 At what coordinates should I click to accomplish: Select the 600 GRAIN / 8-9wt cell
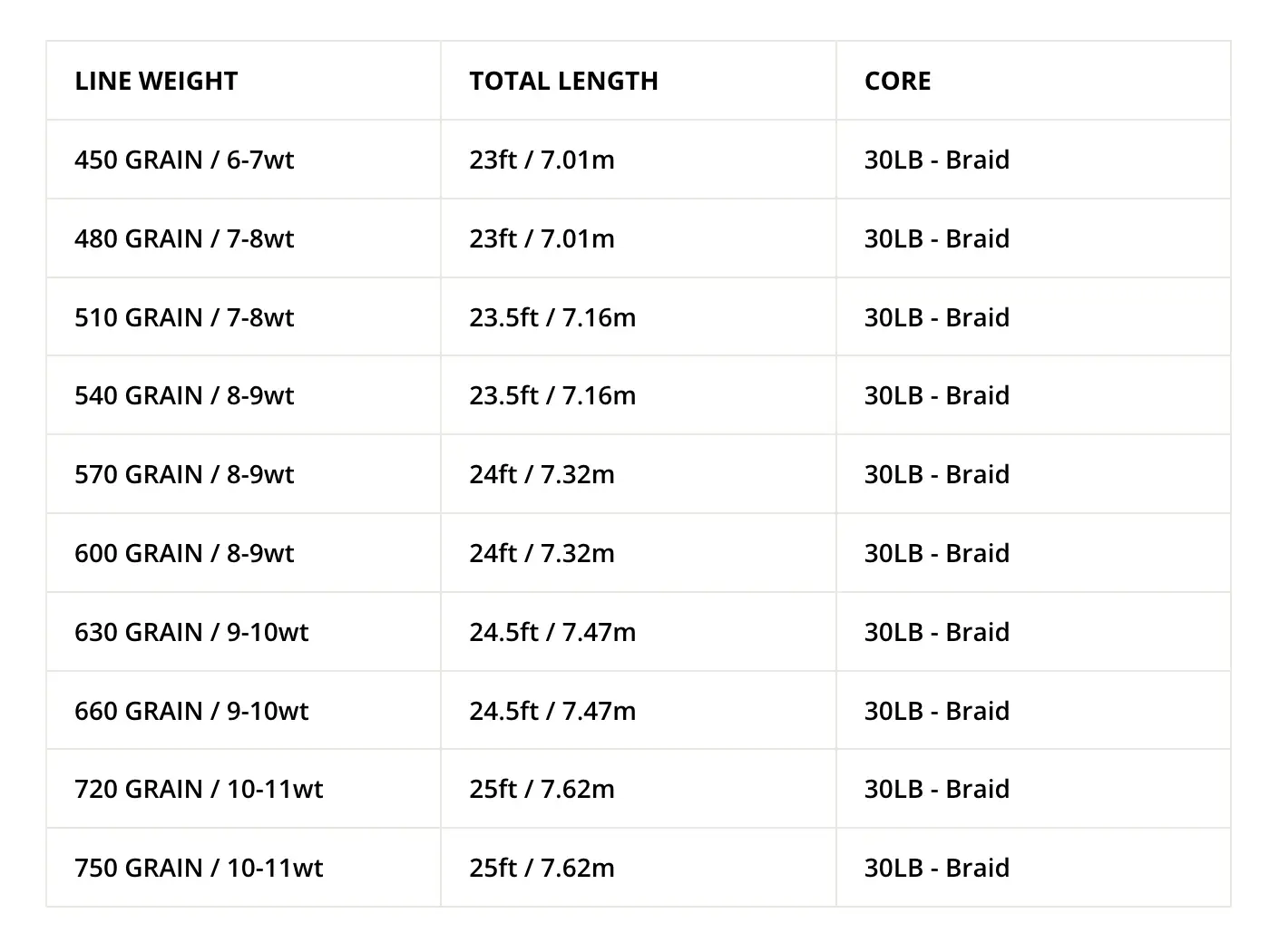coord(184,553)
